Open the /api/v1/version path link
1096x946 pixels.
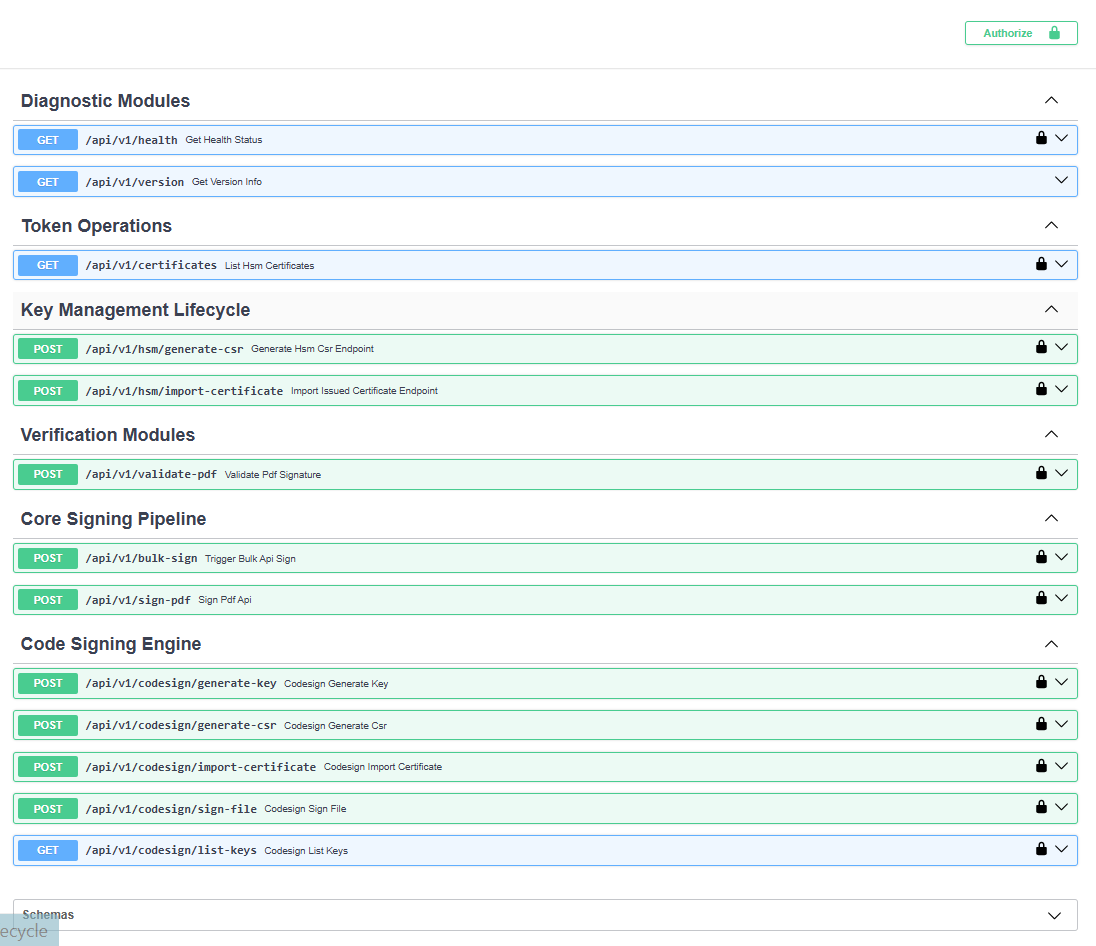[135, 182]
